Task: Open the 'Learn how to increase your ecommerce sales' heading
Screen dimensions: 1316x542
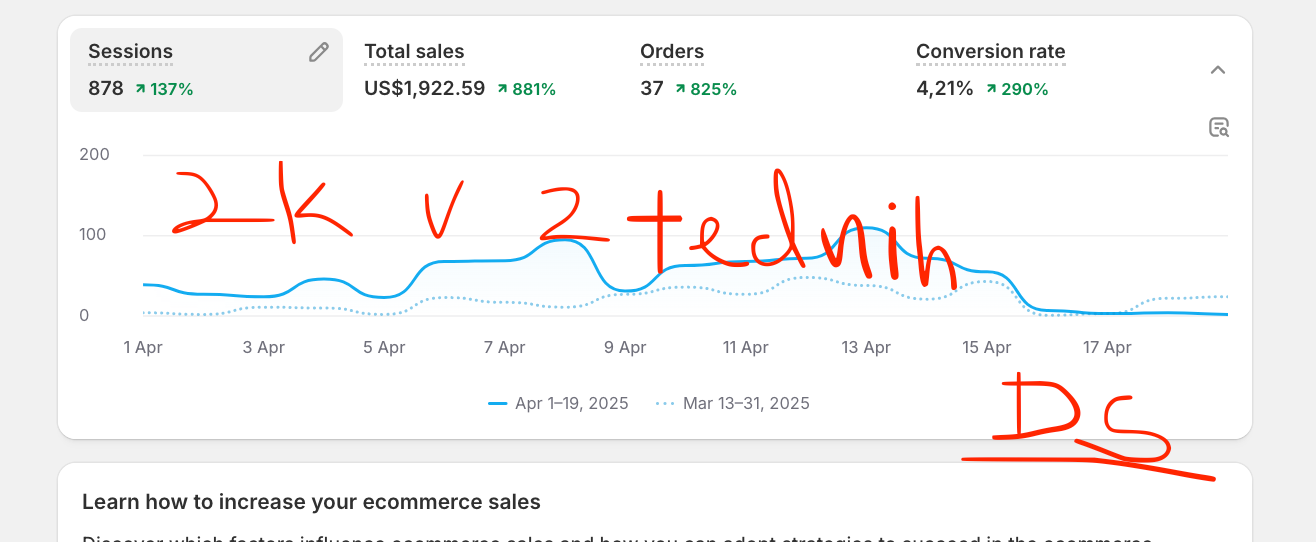Action: [311, 502]
